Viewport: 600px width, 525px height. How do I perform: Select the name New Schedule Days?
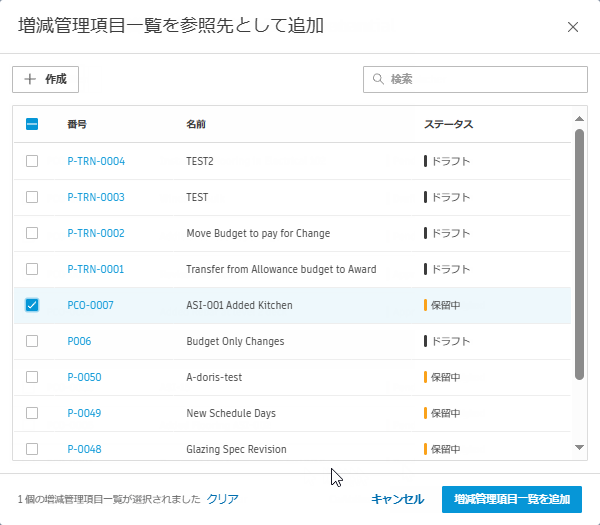(231, 413)
